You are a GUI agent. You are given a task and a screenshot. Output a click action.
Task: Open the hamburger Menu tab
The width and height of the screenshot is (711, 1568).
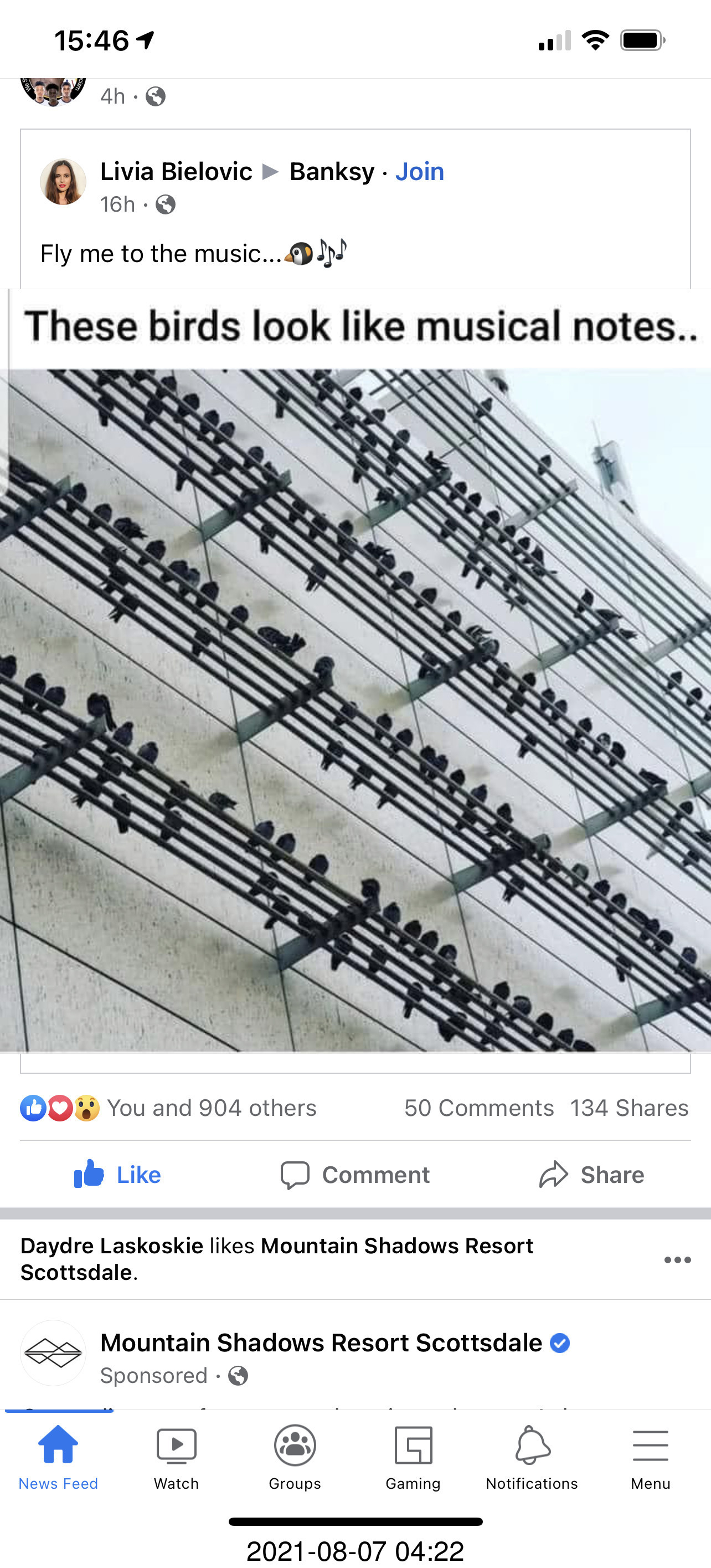[651, 1457]
